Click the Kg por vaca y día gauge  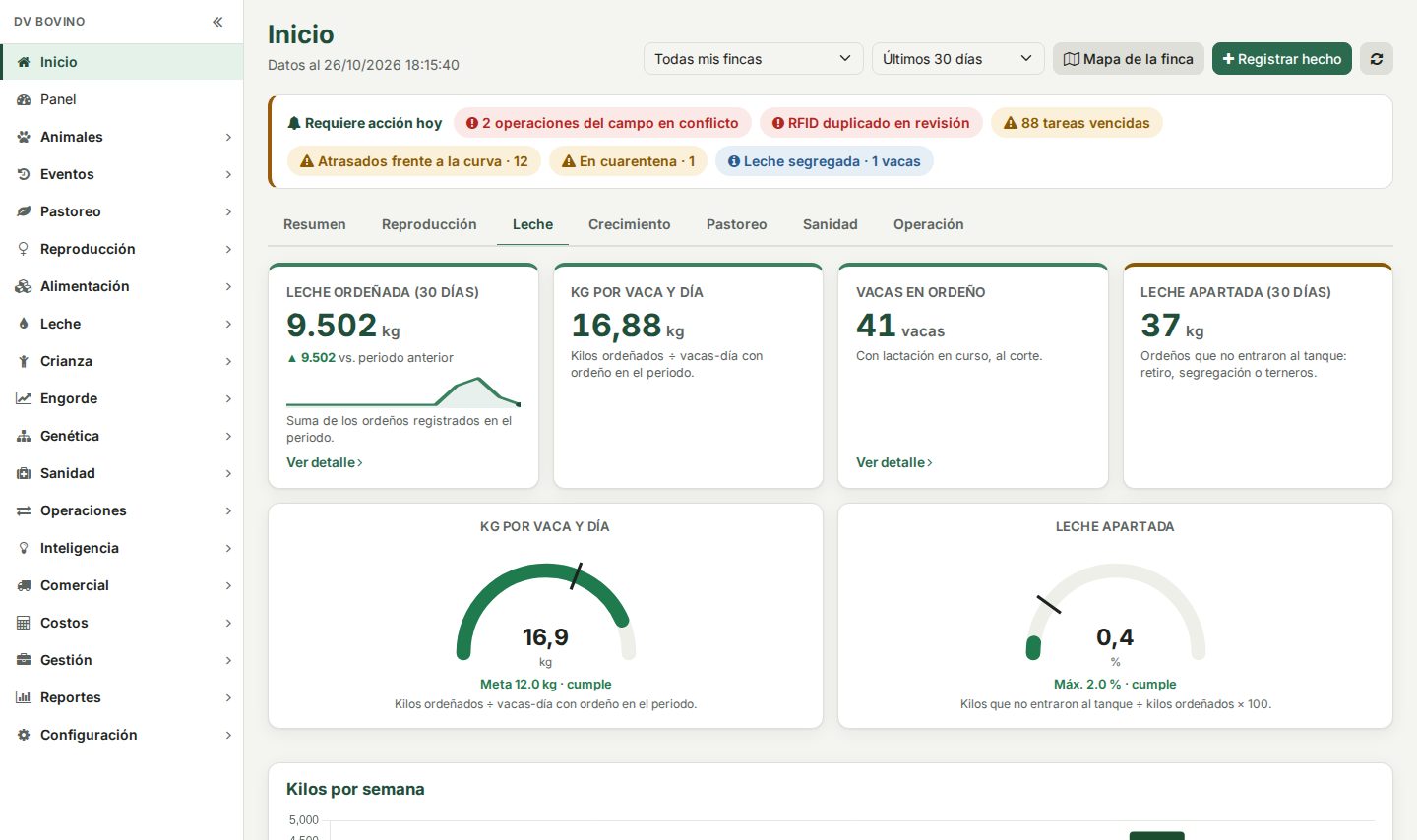tap(546, 612)
